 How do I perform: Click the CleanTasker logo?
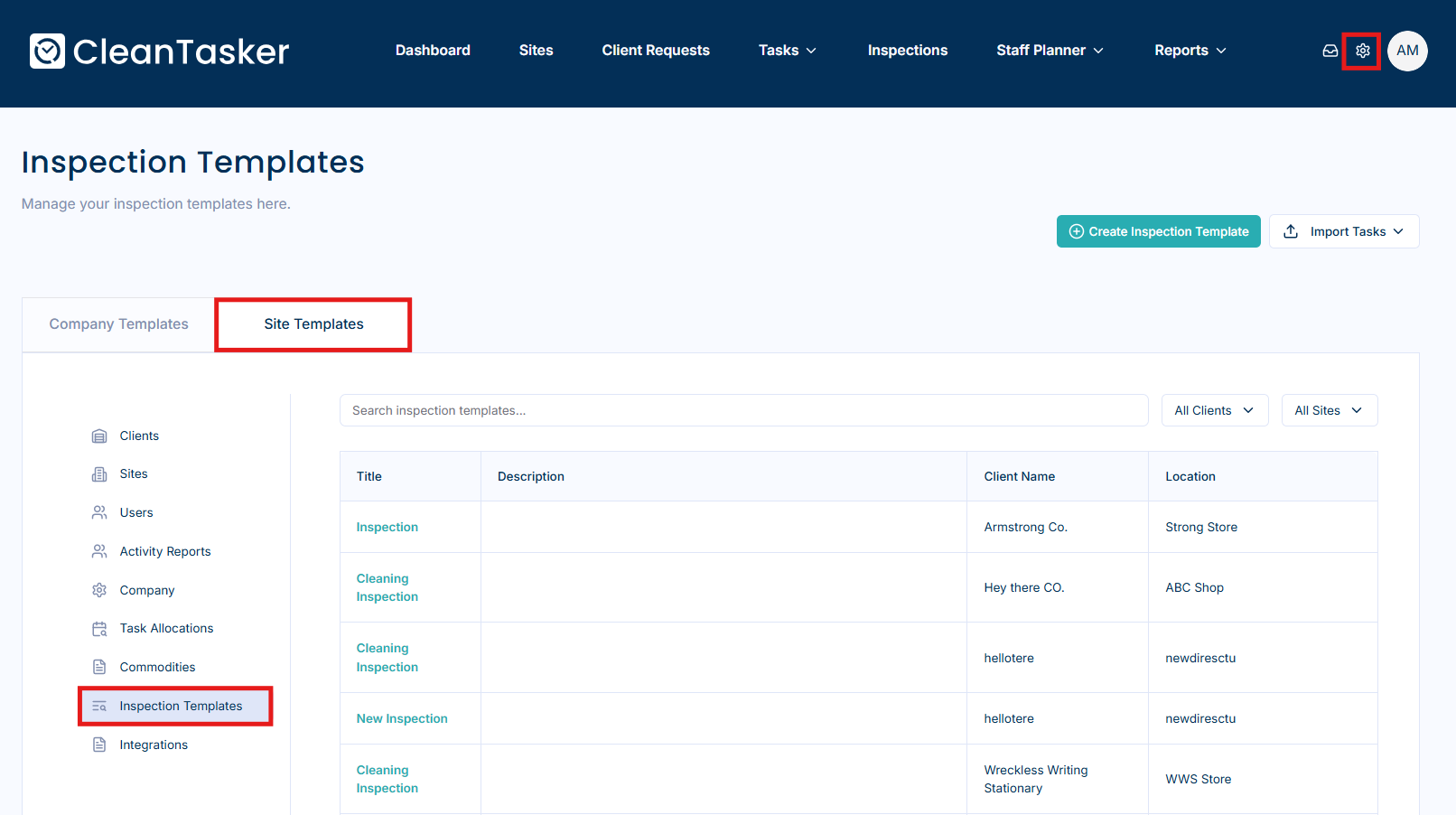(x=159, y=52)
